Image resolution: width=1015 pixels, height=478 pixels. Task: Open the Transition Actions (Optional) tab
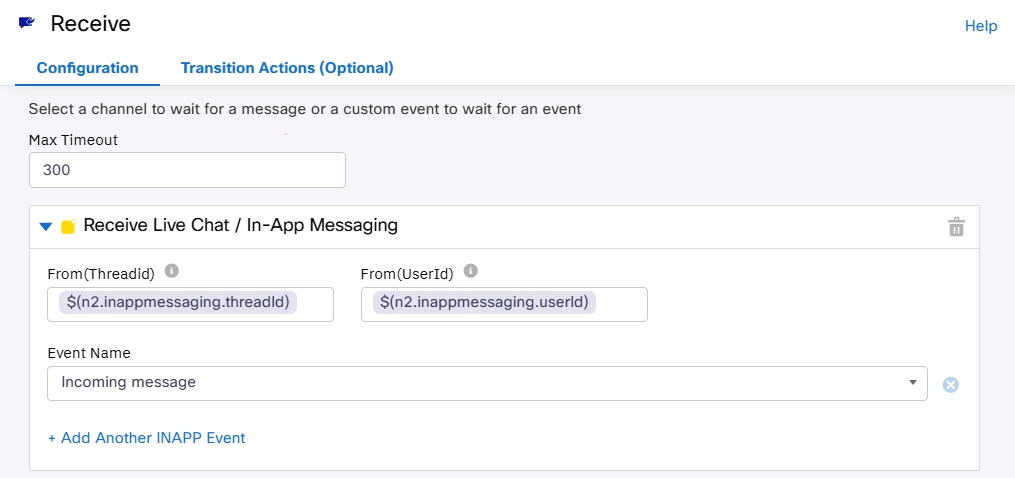tap(287, 68)
